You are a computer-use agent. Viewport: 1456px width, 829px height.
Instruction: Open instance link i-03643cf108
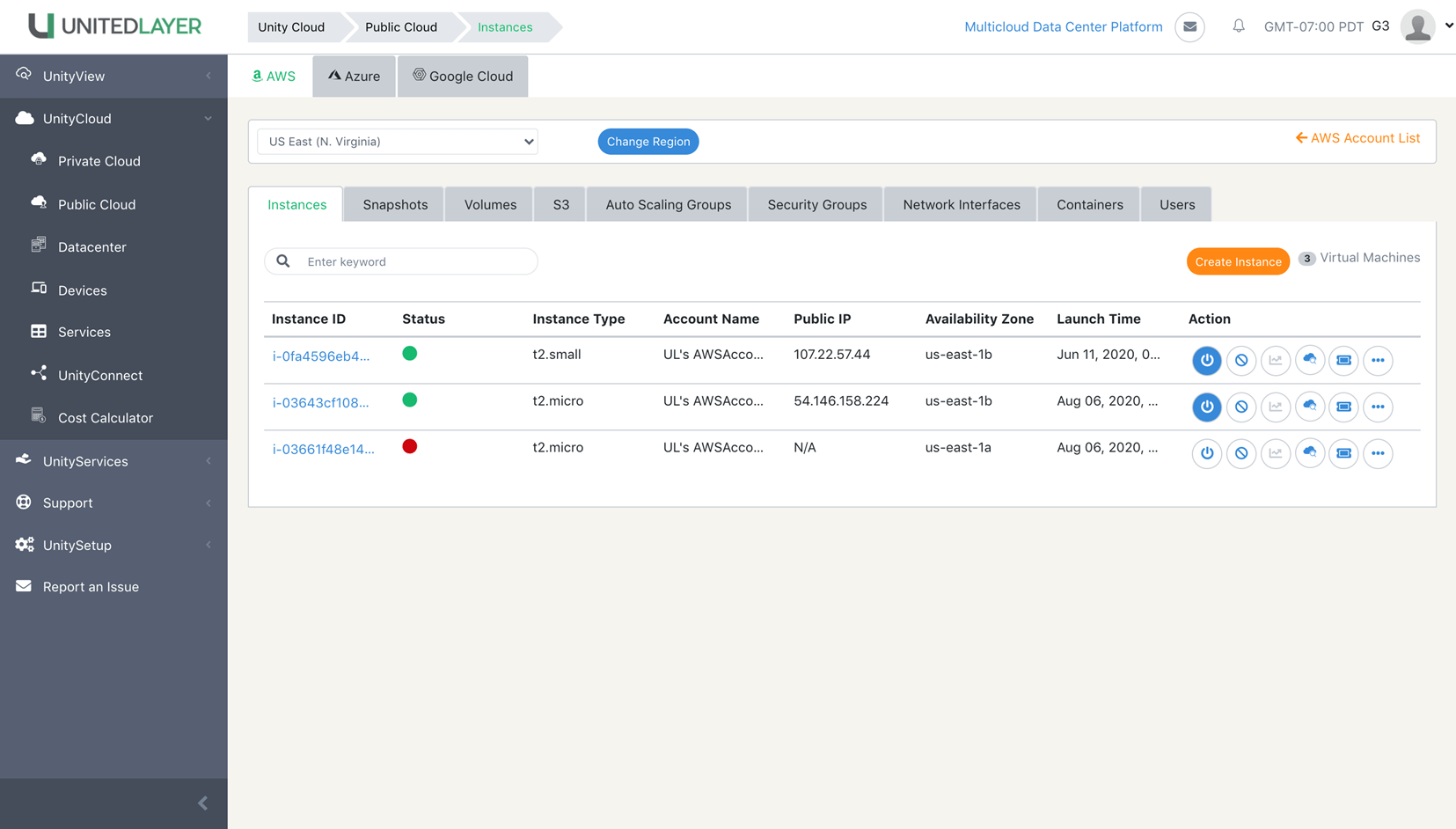pyautogui.click(x=320, y=403)
